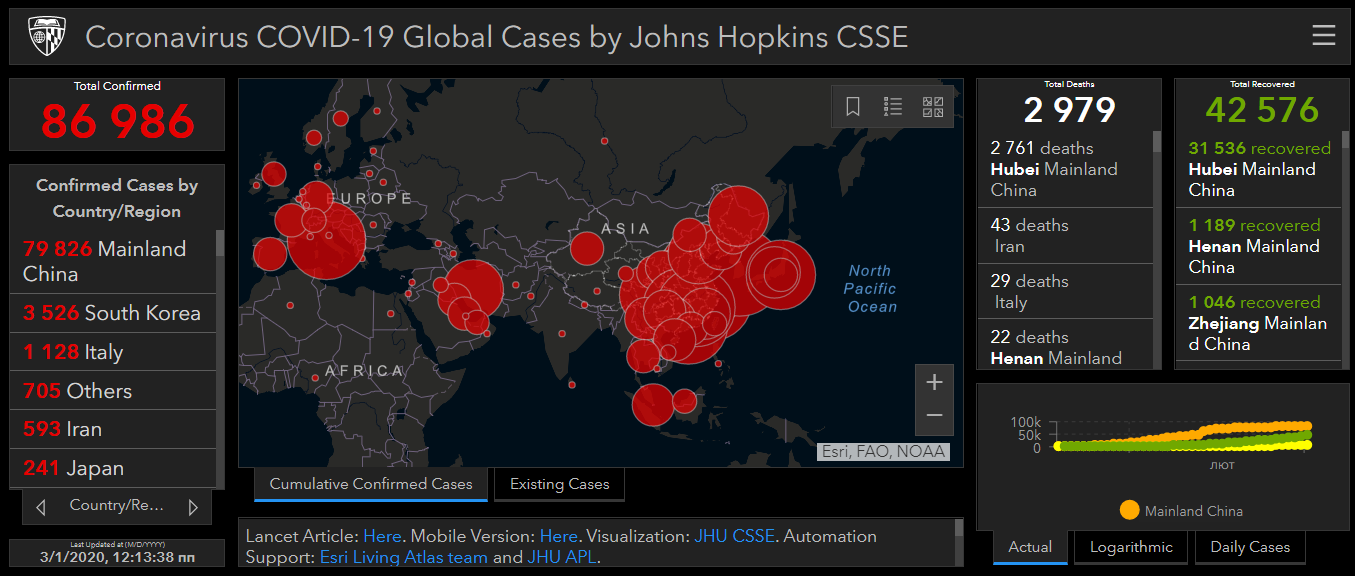Select '3 526 South Korea' in country list

point(113,313)
